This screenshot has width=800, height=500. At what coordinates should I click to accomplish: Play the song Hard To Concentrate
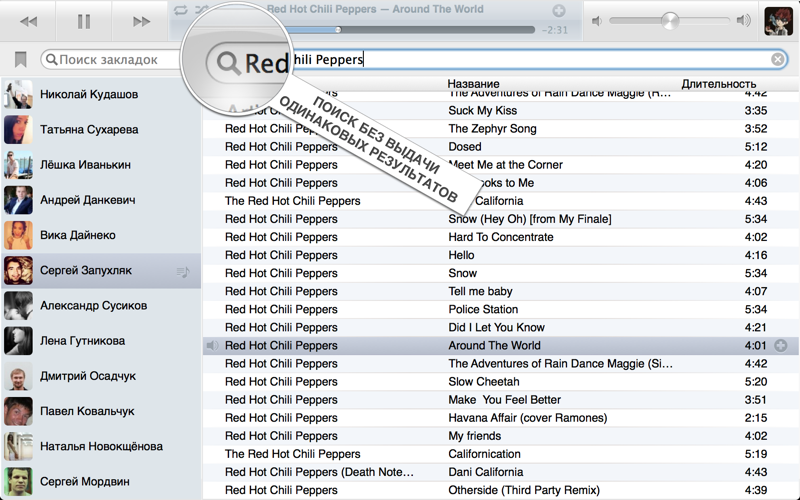[x=501, y=237]
